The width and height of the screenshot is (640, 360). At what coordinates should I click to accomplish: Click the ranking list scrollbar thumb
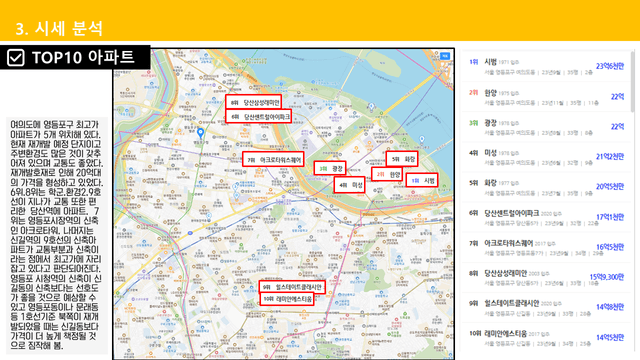tap(633, 80)
